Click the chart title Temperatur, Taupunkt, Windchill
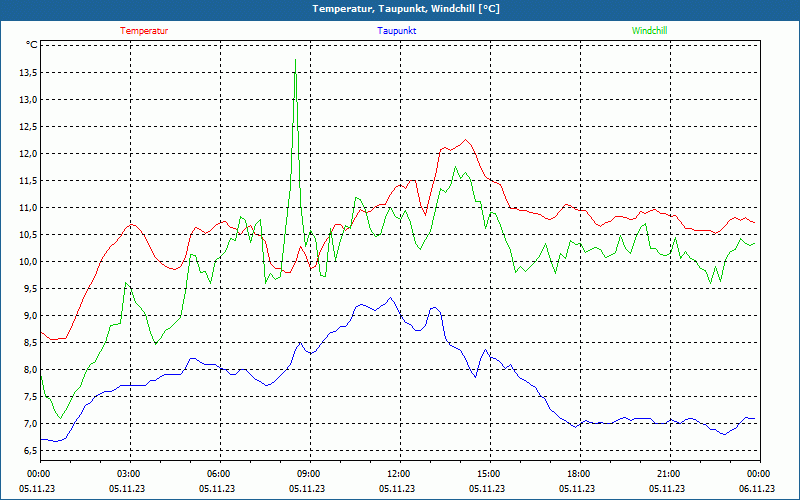 (406, 9)
